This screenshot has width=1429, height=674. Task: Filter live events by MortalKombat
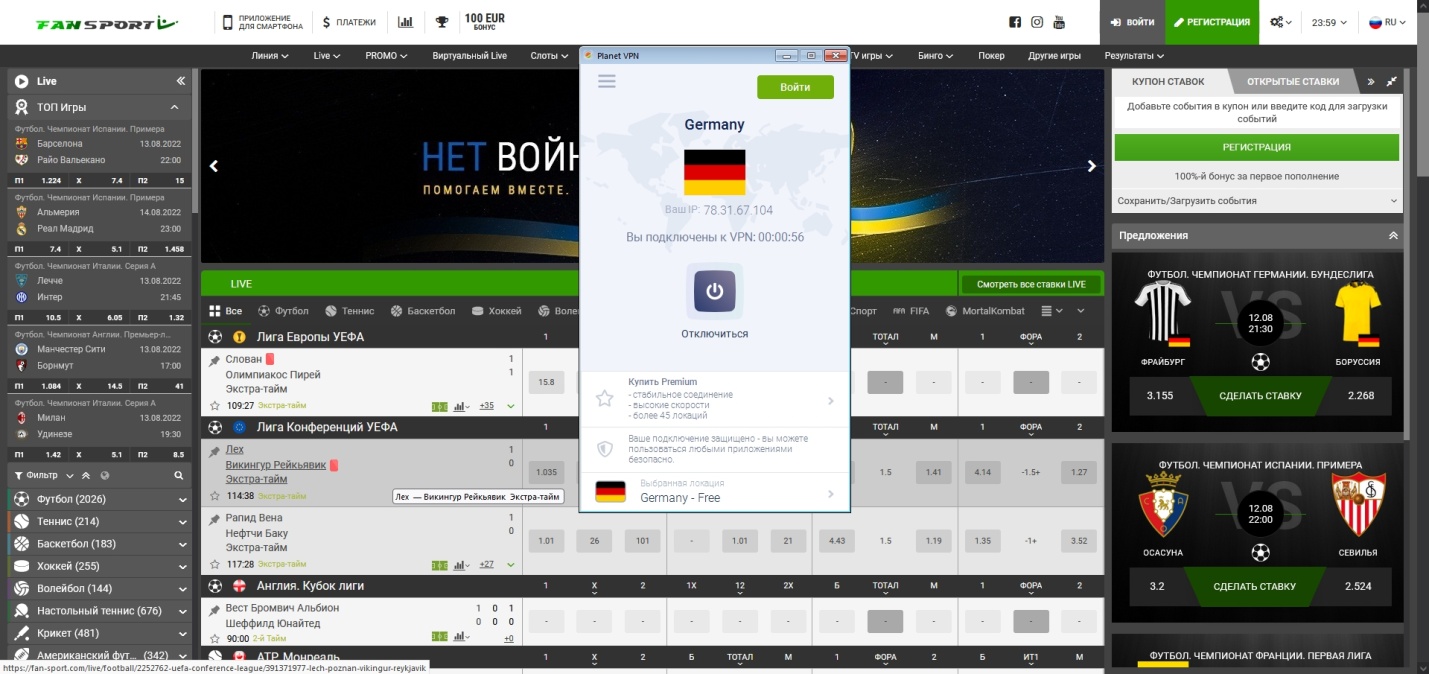(x=985, y=311)
